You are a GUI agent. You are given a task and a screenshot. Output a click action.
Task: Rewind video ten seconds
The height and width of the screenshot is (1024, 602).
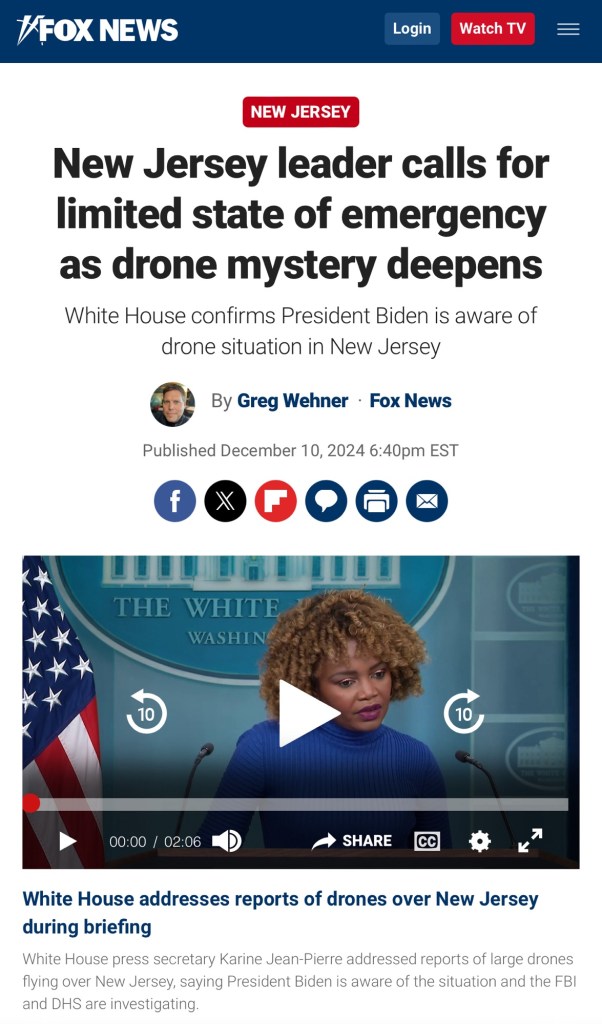[146, 712]
